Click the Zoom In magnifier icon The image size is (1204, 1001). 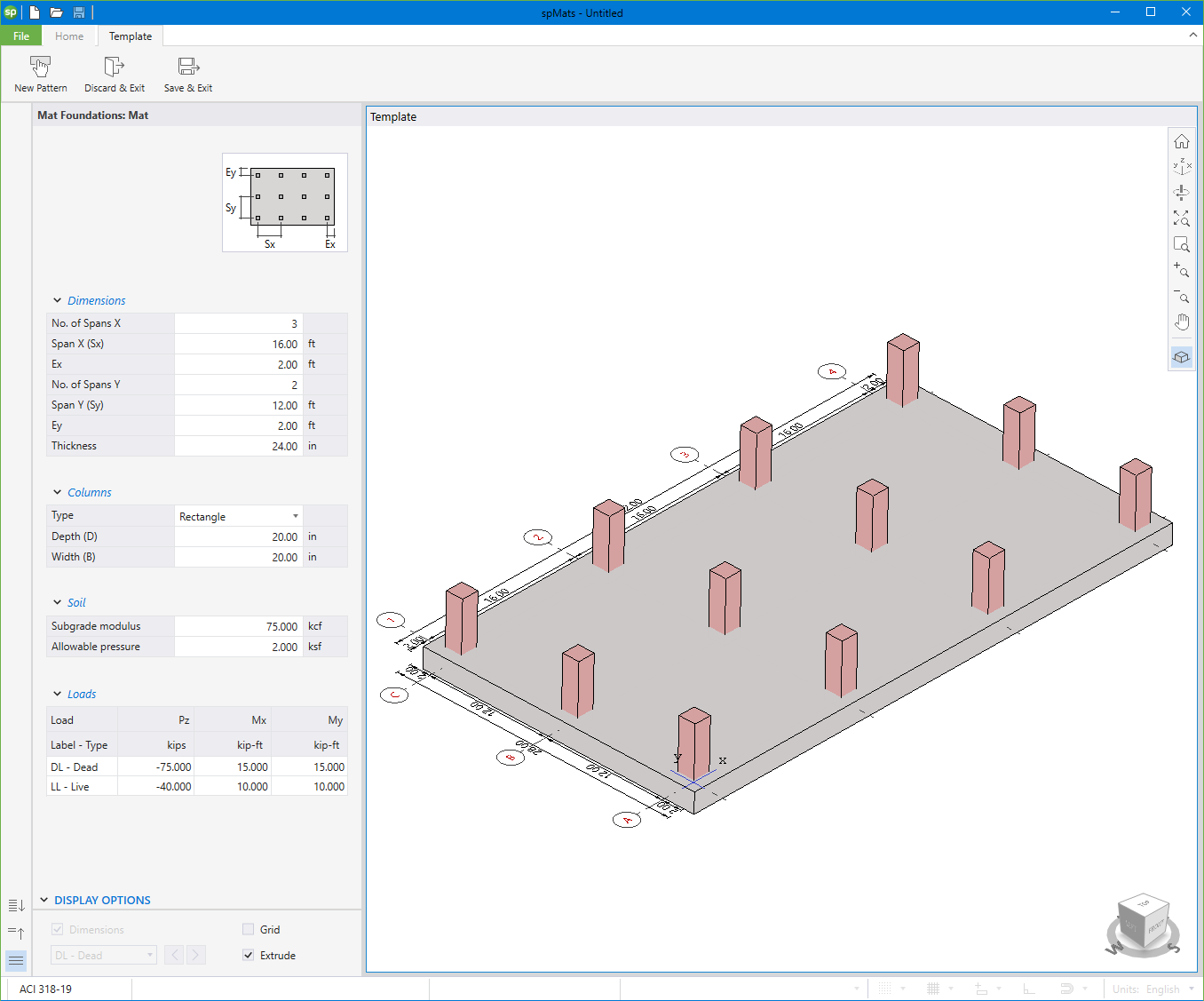pyautogui.click(x=1182, y=271)
